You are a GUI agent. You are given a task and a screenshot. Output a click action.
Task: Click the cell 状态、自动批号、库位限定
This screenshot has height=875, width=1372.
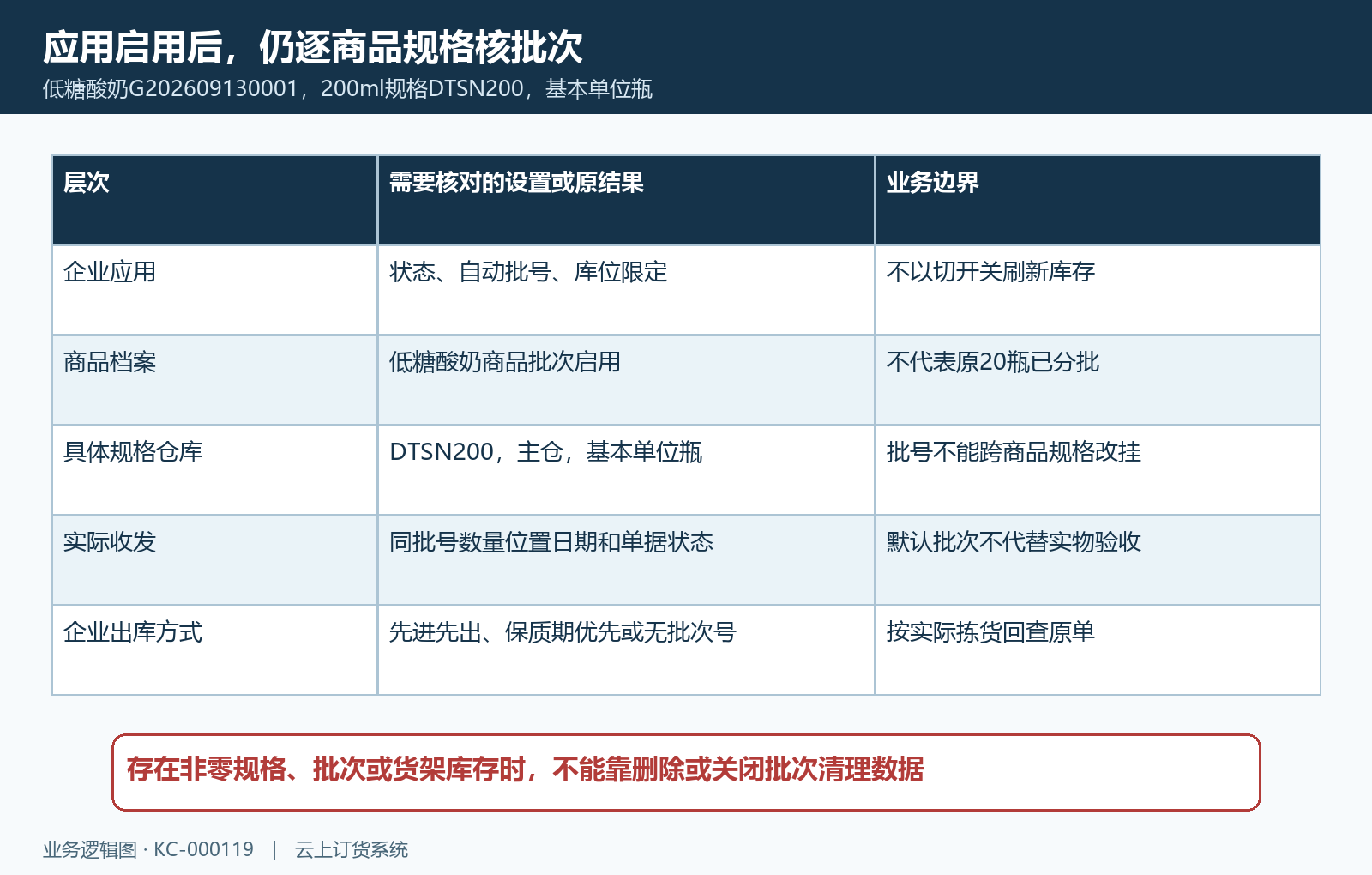[x=626, y=290]
